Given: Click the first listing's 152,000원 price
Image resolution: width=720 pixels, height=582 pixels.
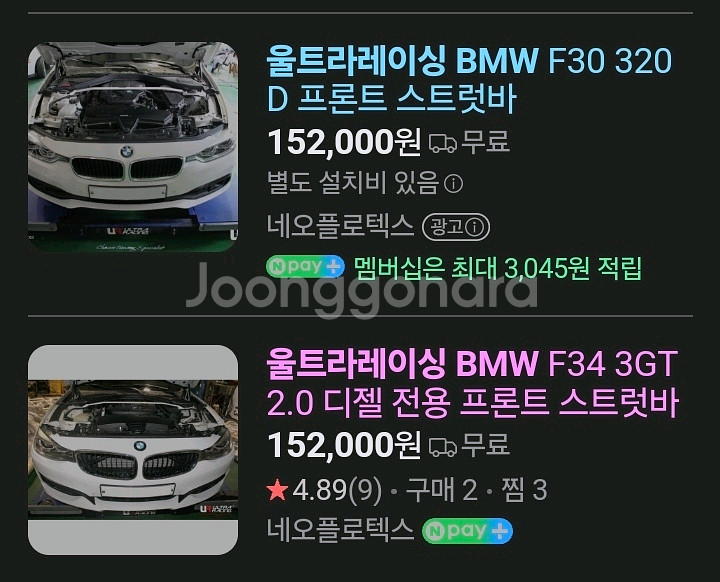Looking at the screenshot, I should coord(344,142).
